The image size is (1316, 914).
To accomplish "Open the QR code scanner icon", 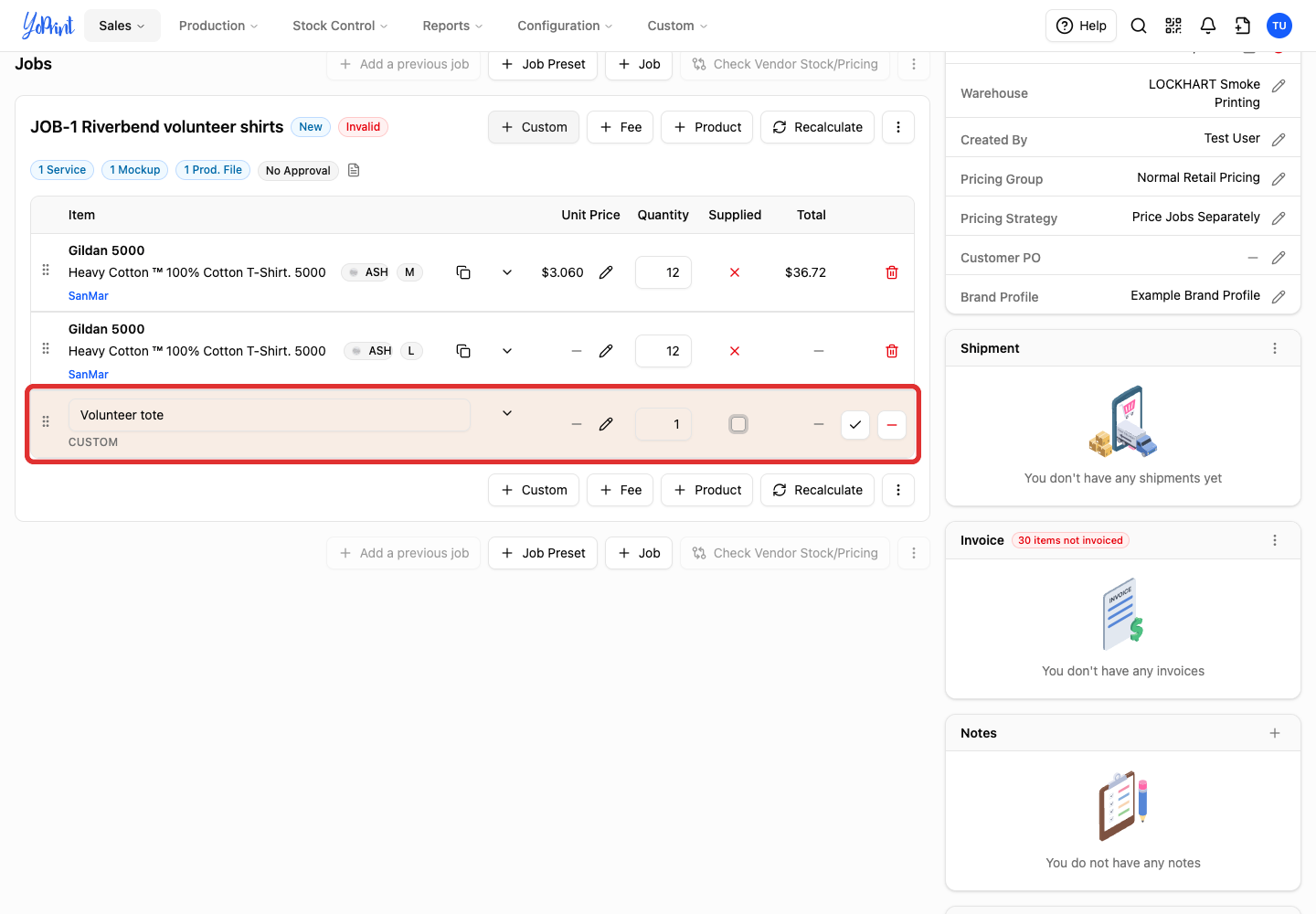I will tap(1173, 26).
